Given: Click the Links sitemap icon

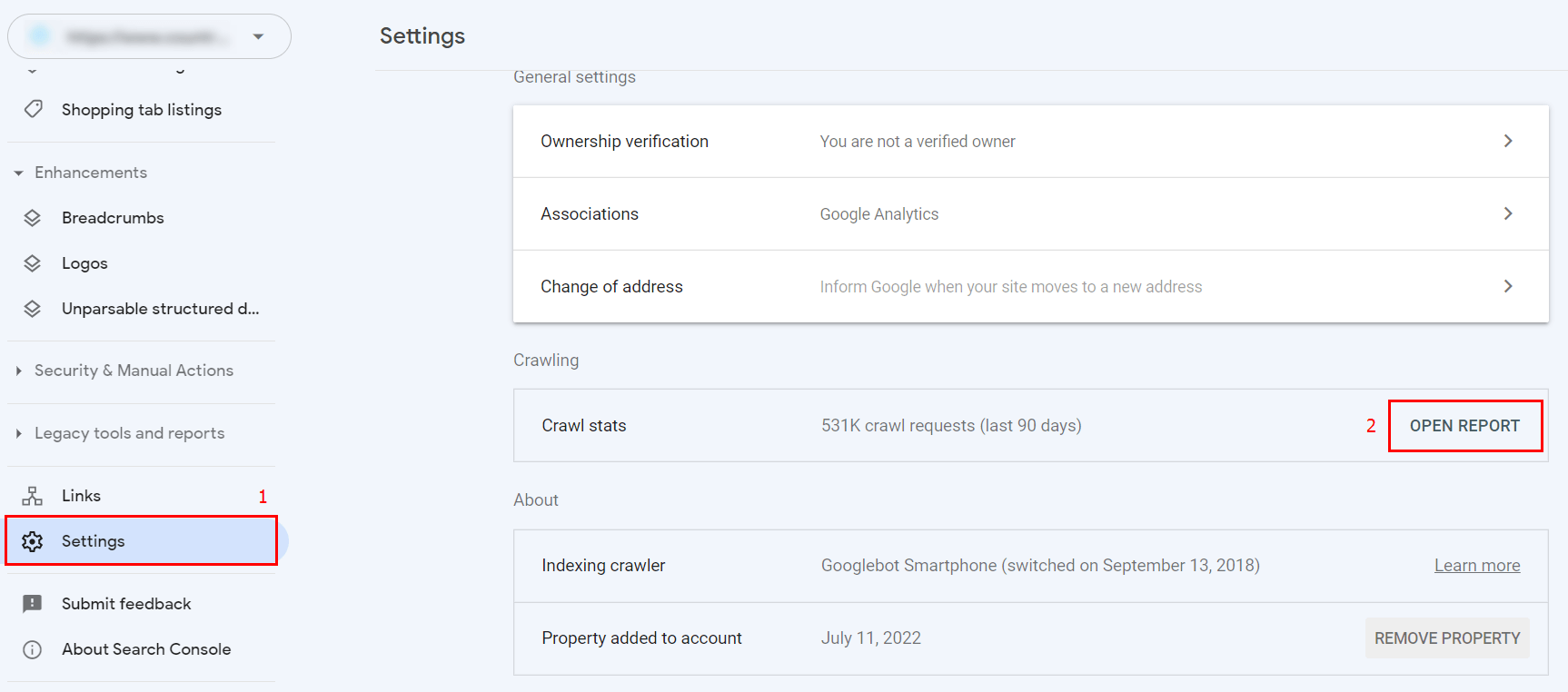Looking at the screenshot, I should [x=33, y=496].
